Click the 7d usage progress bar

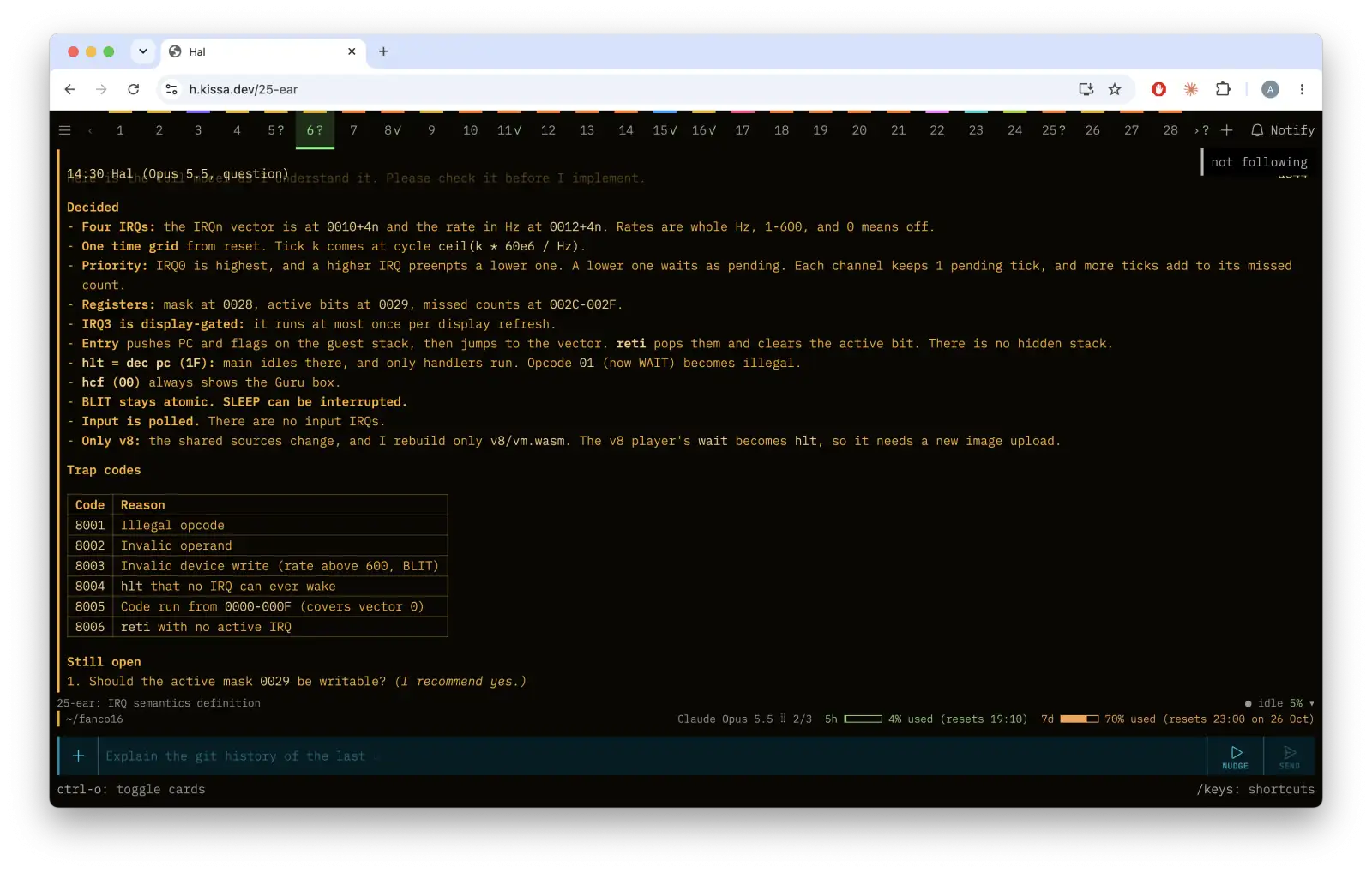1079,719
